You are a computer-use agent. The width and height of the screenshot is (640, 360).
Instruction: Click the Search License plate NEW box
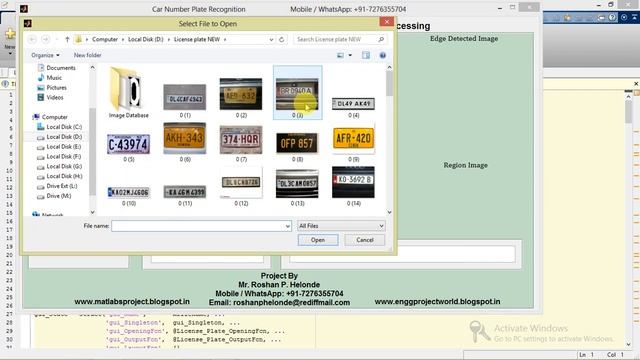340,40
